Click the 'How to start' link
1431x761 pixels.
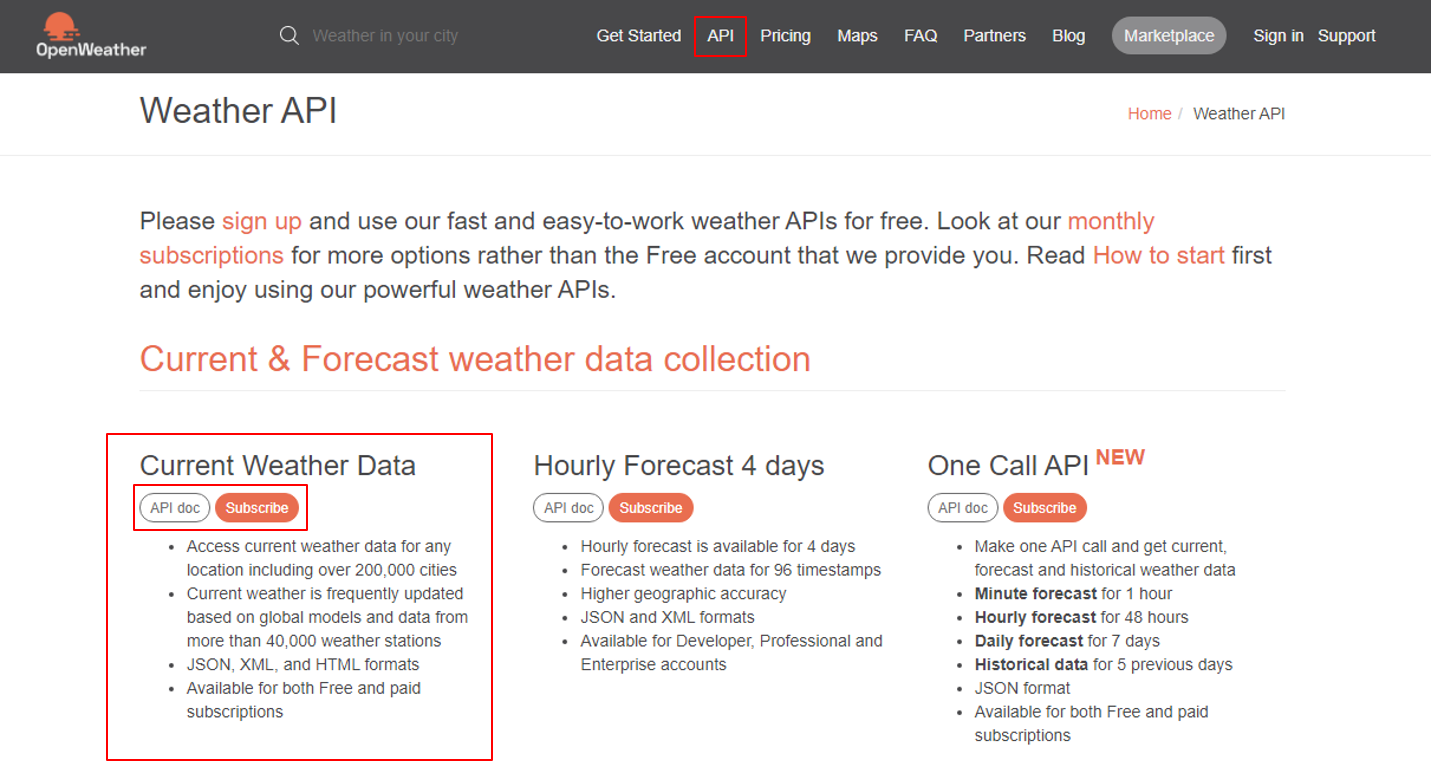(x=1158, y=256)
